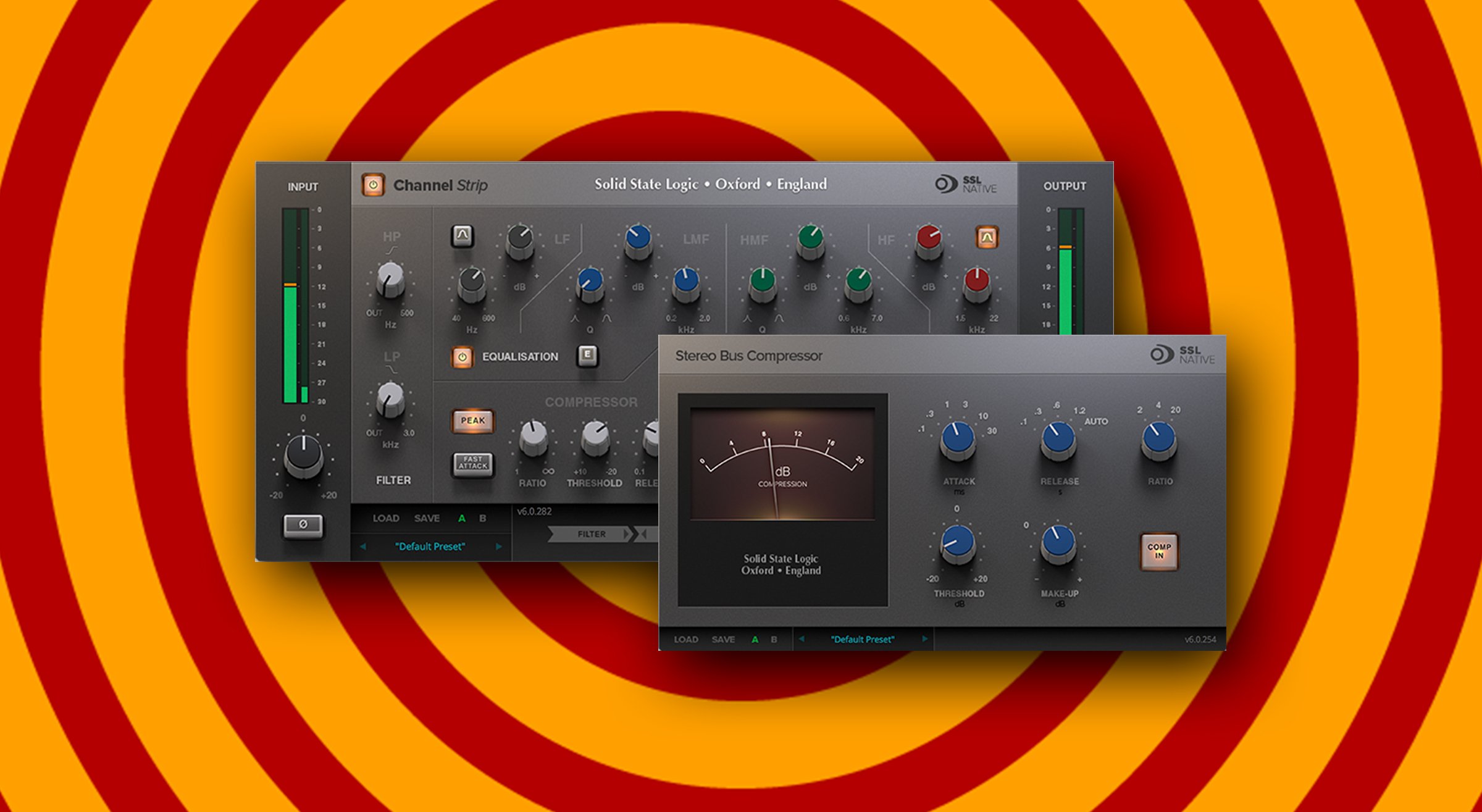Click the HP filter frequency knob
The height and width of the screenshot is (812, 1482).
pyautogui.click(x=390, y=280)
